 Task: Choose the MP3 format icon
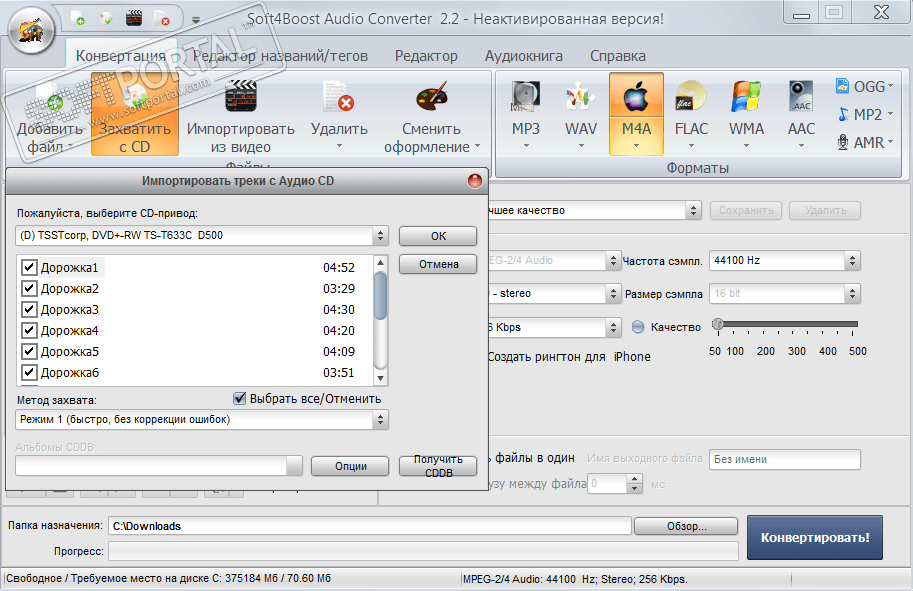click(525, 96)
